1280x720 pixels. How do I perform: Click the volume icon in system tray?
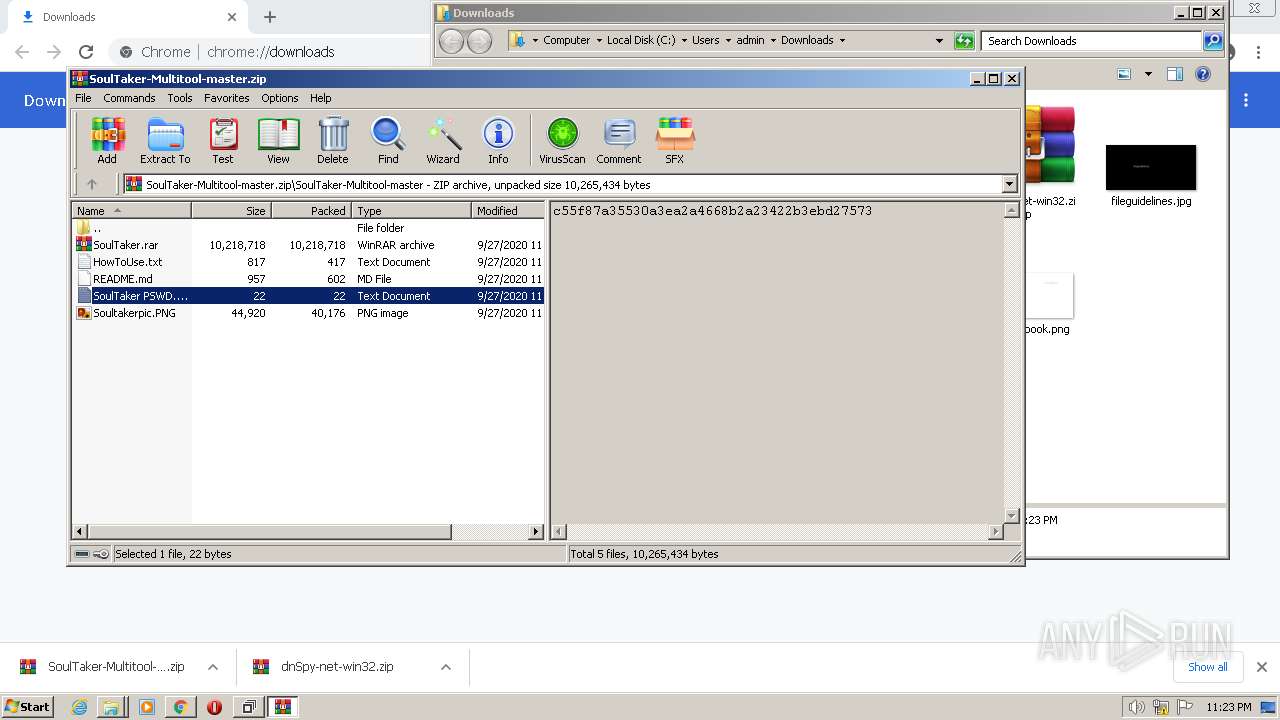click(x=1137, y=707)
